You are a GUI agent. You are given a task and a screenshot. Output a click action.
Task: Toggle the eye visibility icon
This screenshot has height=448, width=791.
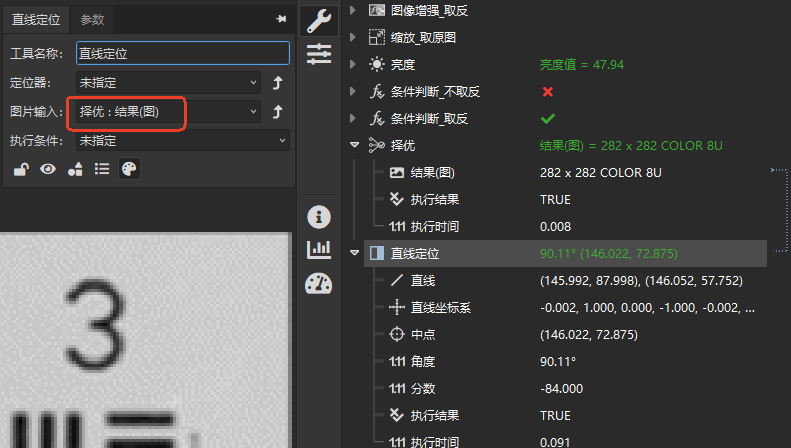[x=48, y=169]
